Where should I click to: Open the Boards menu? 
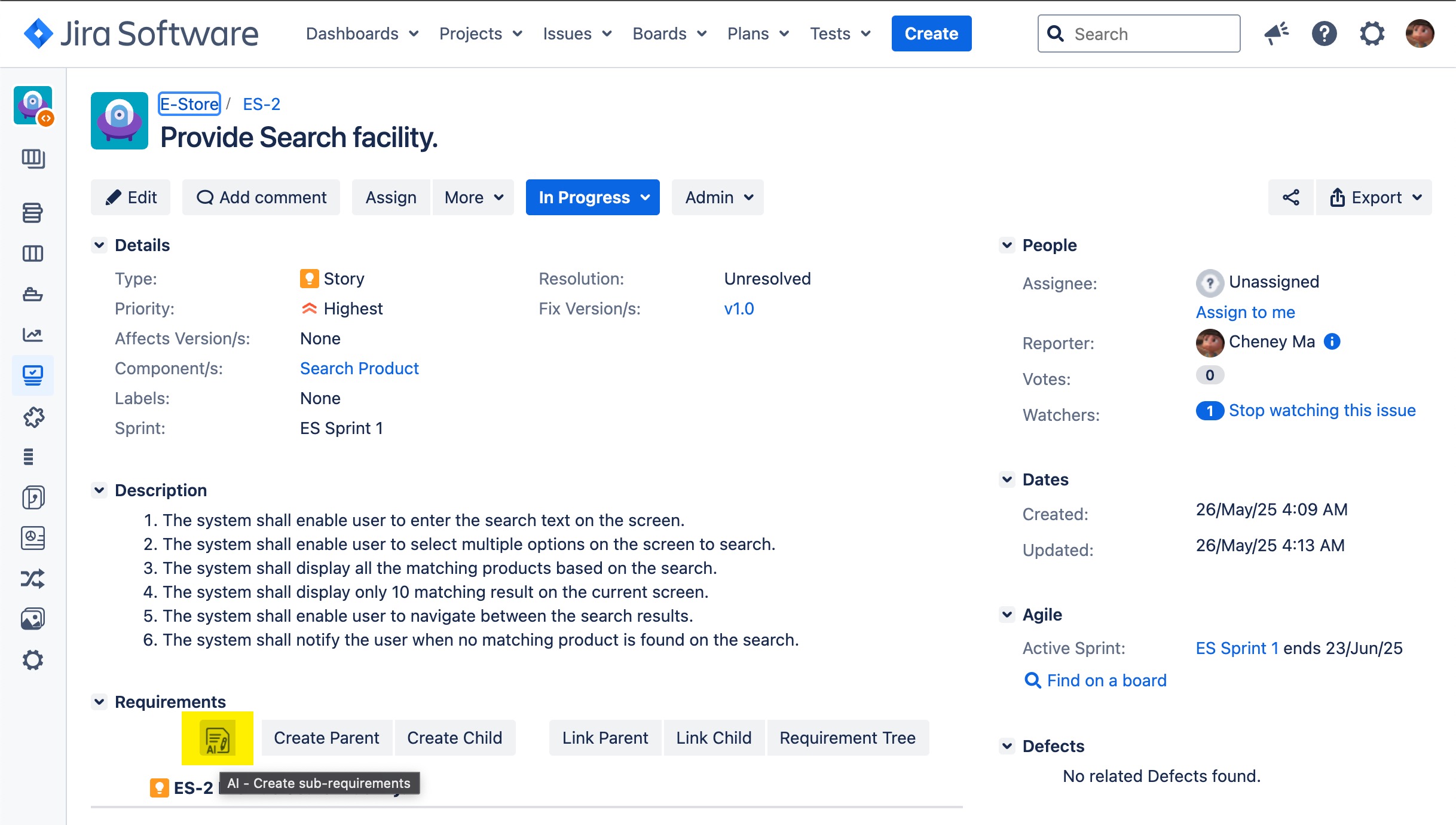(669, 33)
